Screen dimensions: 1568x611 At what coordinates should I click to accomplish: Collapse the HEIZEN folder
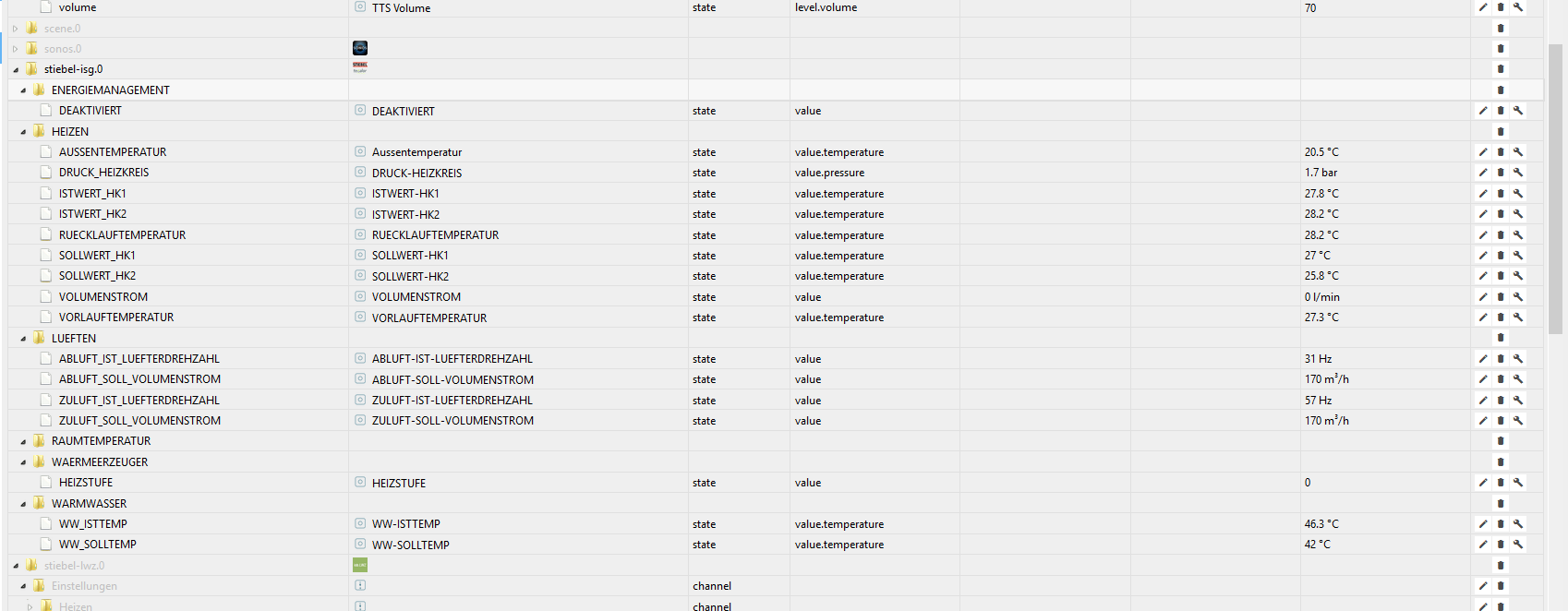click(23, 132)
